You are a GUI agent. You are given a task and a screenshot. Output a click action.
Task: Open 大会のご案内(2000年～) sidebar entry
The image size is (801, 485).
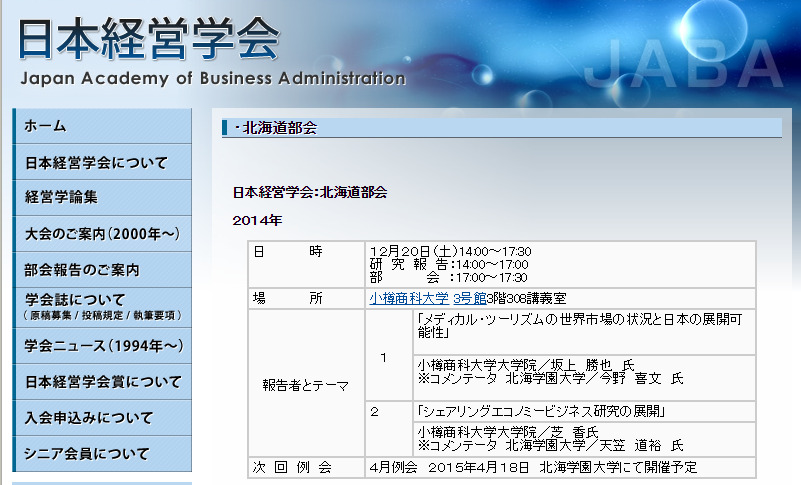coord(100,234)
